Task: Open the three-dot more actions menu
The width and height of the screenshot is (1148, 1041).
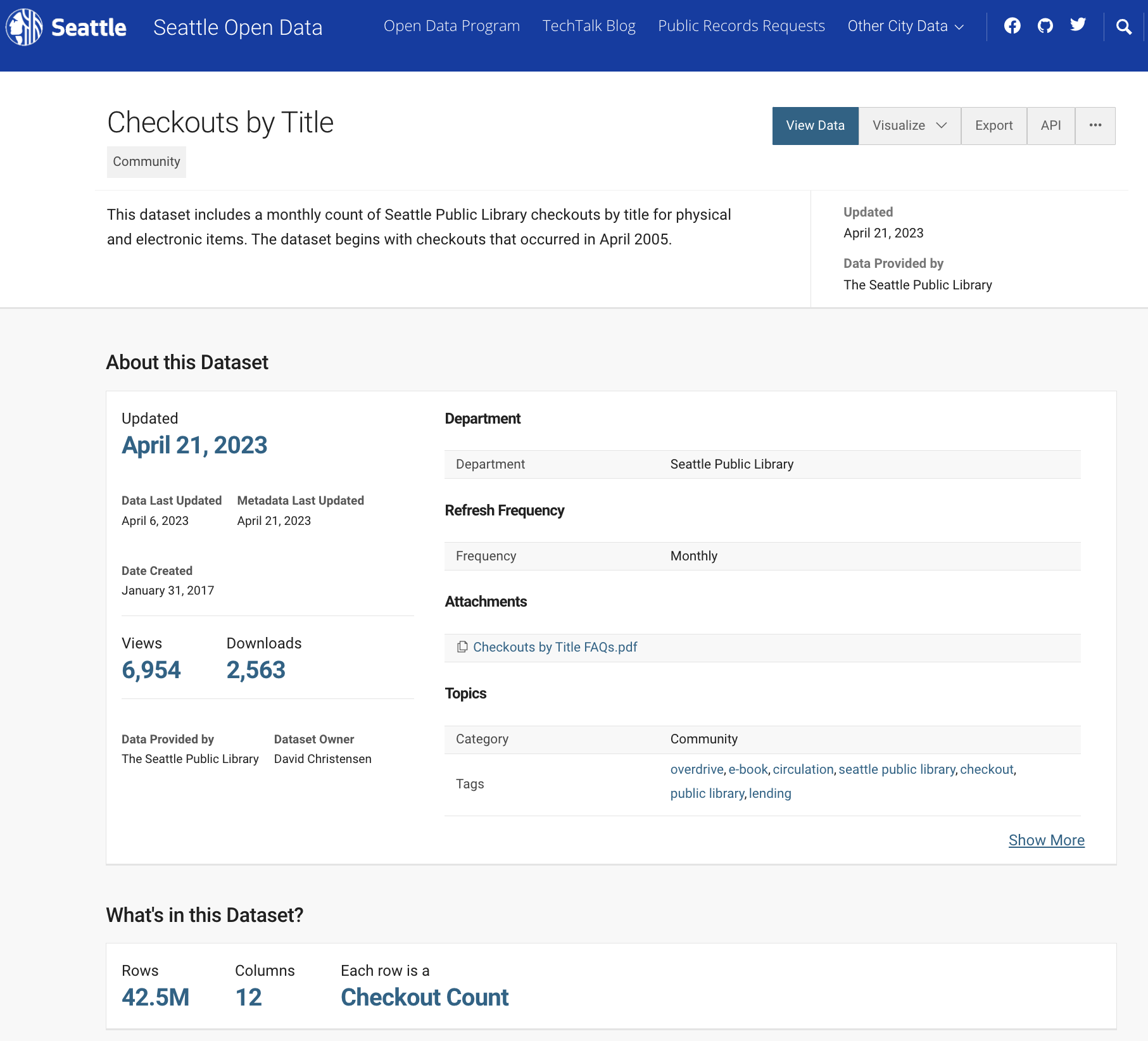Action: 1095,125
